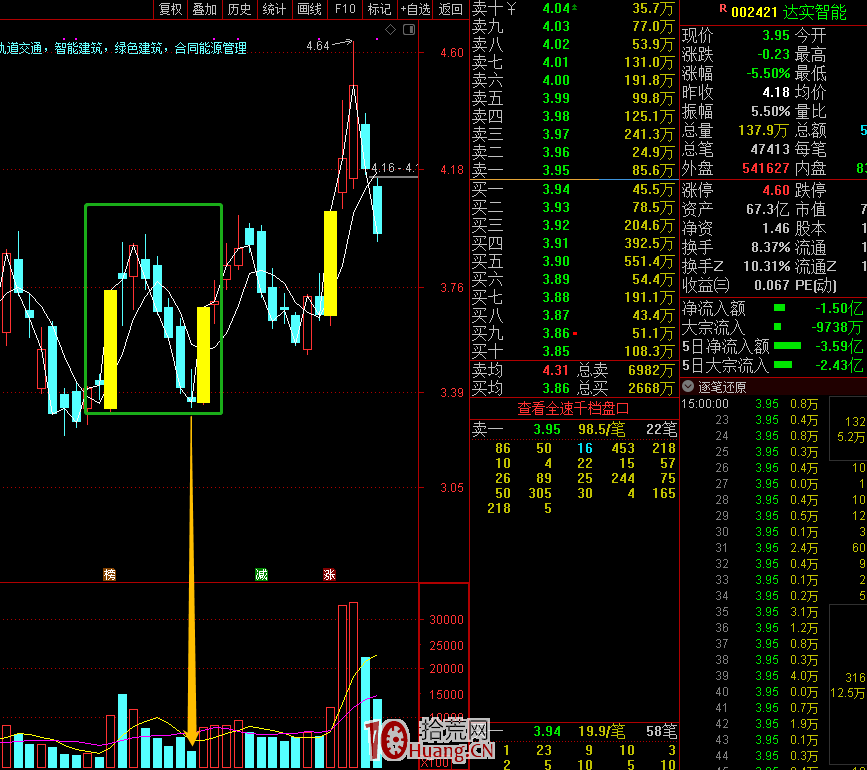Image resolution: width=867 pixels, height=770 pixels.
Task: Click the 5日大宗流入 green bar indicator
Action: point(783,365)
